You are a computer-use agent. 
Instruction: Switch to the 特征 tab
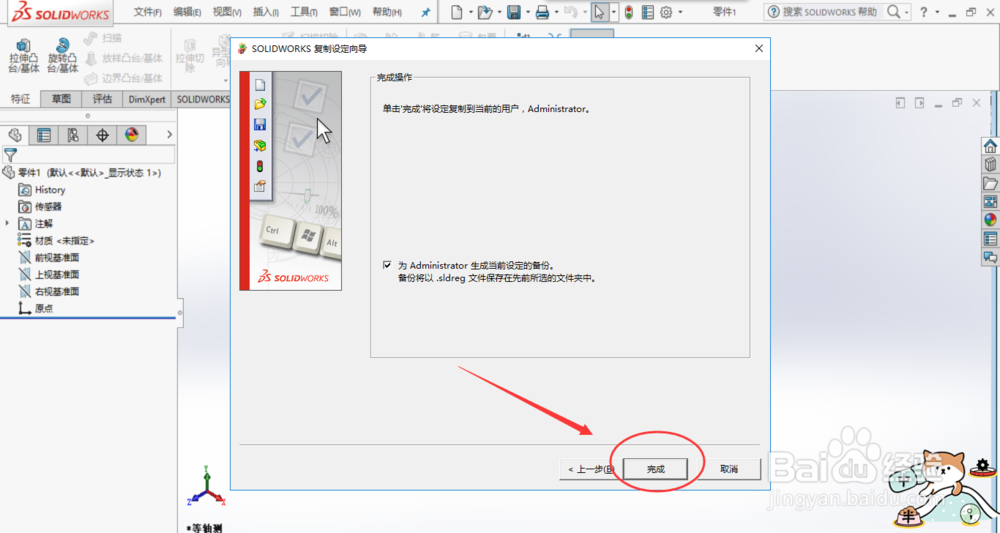point(20,99)
